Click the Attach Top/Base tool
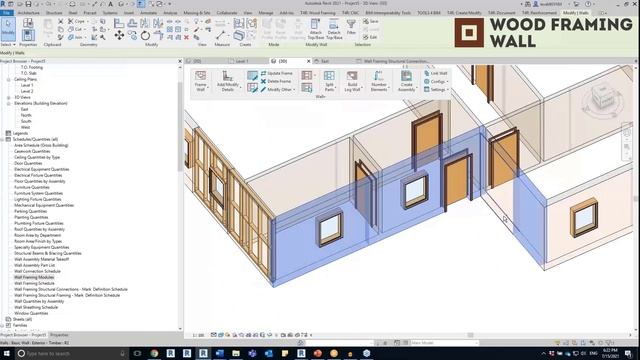This screenshot has height=360, width=640. coord(316,29)
